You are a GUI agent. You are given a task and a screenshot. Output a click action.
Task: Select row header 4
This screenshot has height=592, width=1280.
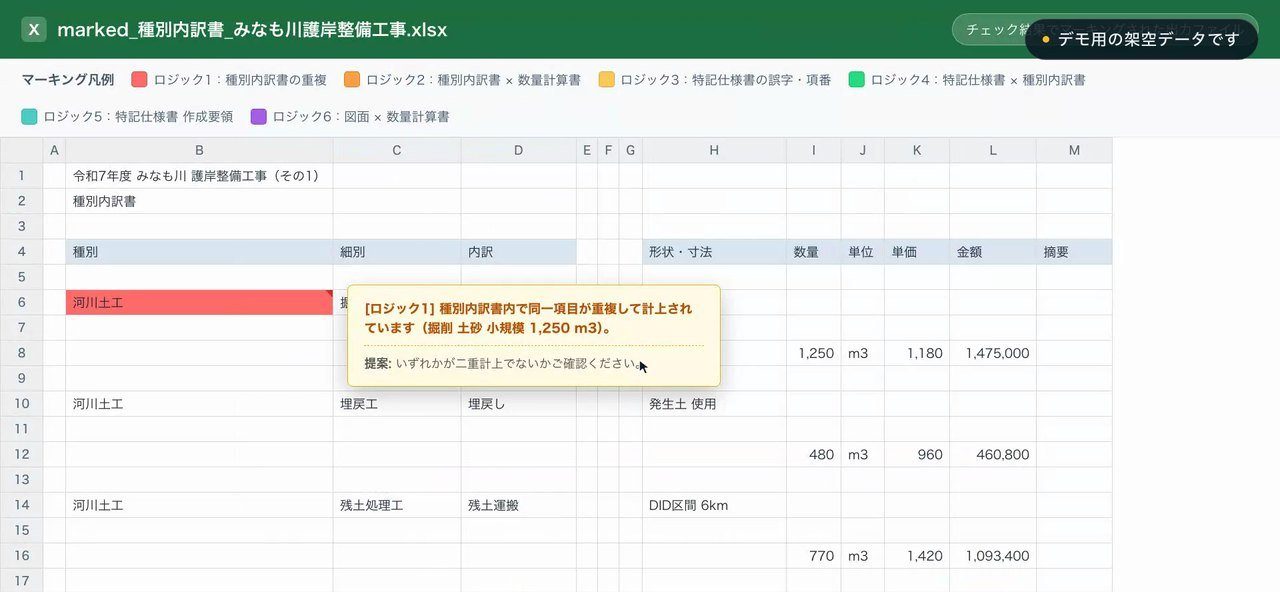point(21,252)
